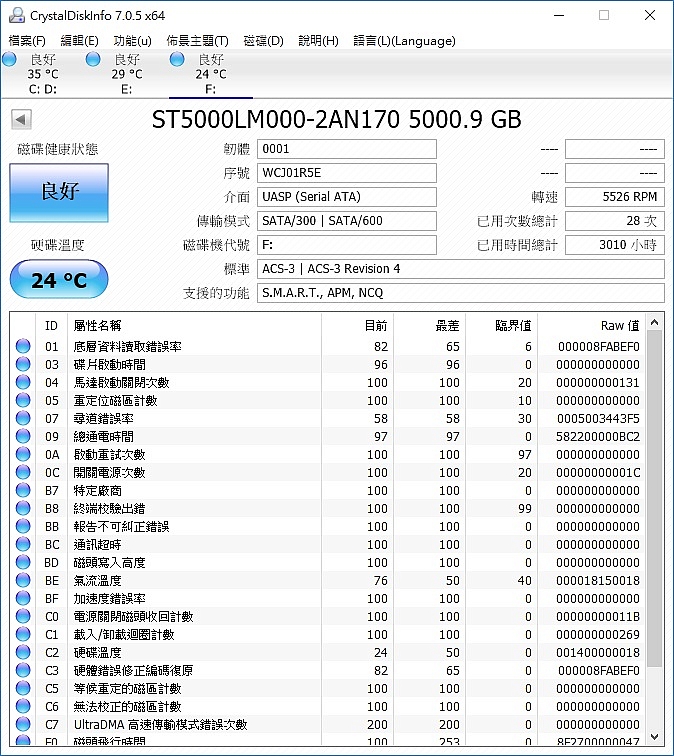This screenshot has width=674, height=756.
Task: Select the 重定位磁區計數 attribute name
Action: (x=115, y=401)
